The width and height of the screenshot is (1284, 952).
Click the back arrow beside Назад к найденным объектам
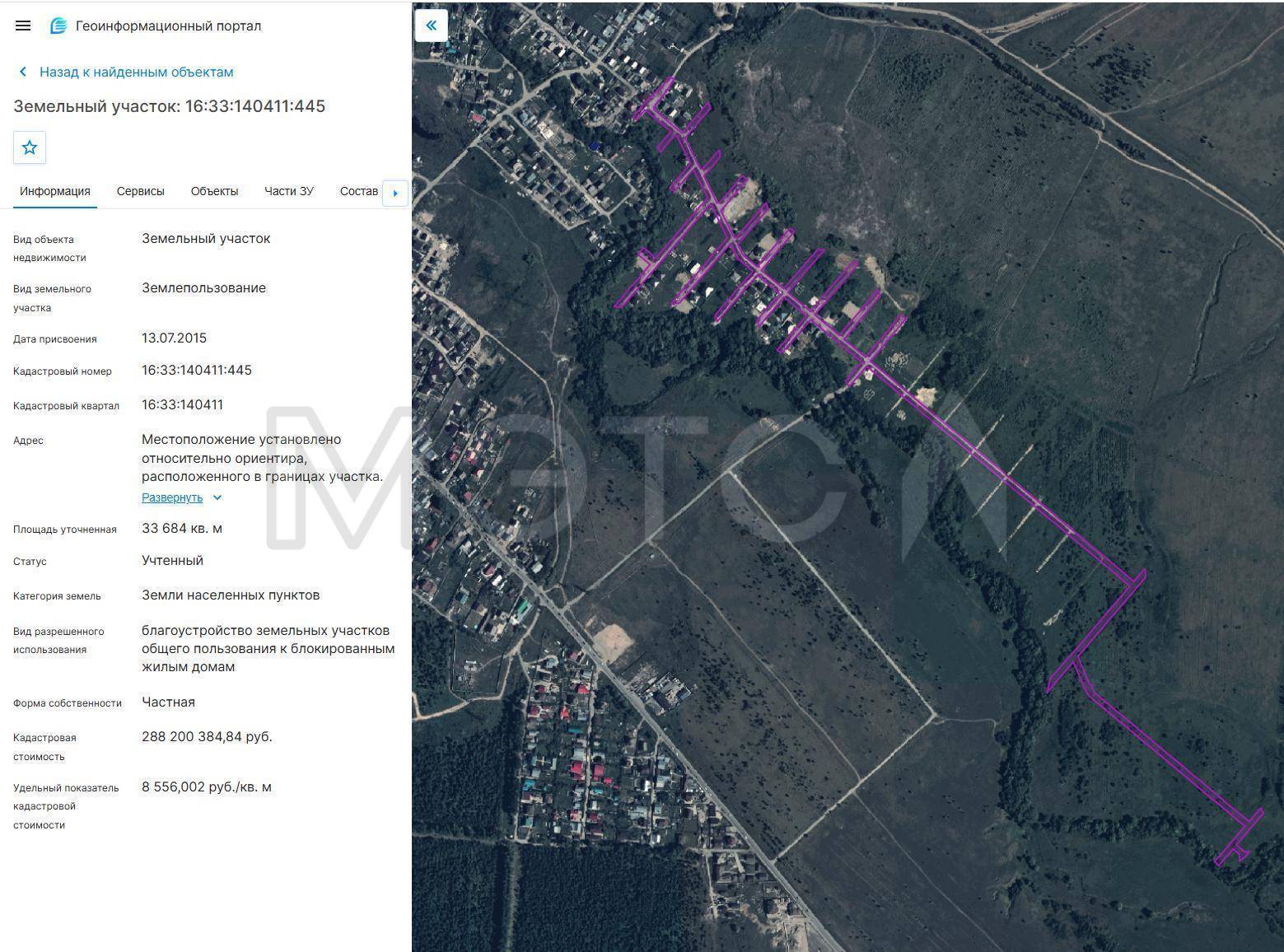[x=23, y=72]
